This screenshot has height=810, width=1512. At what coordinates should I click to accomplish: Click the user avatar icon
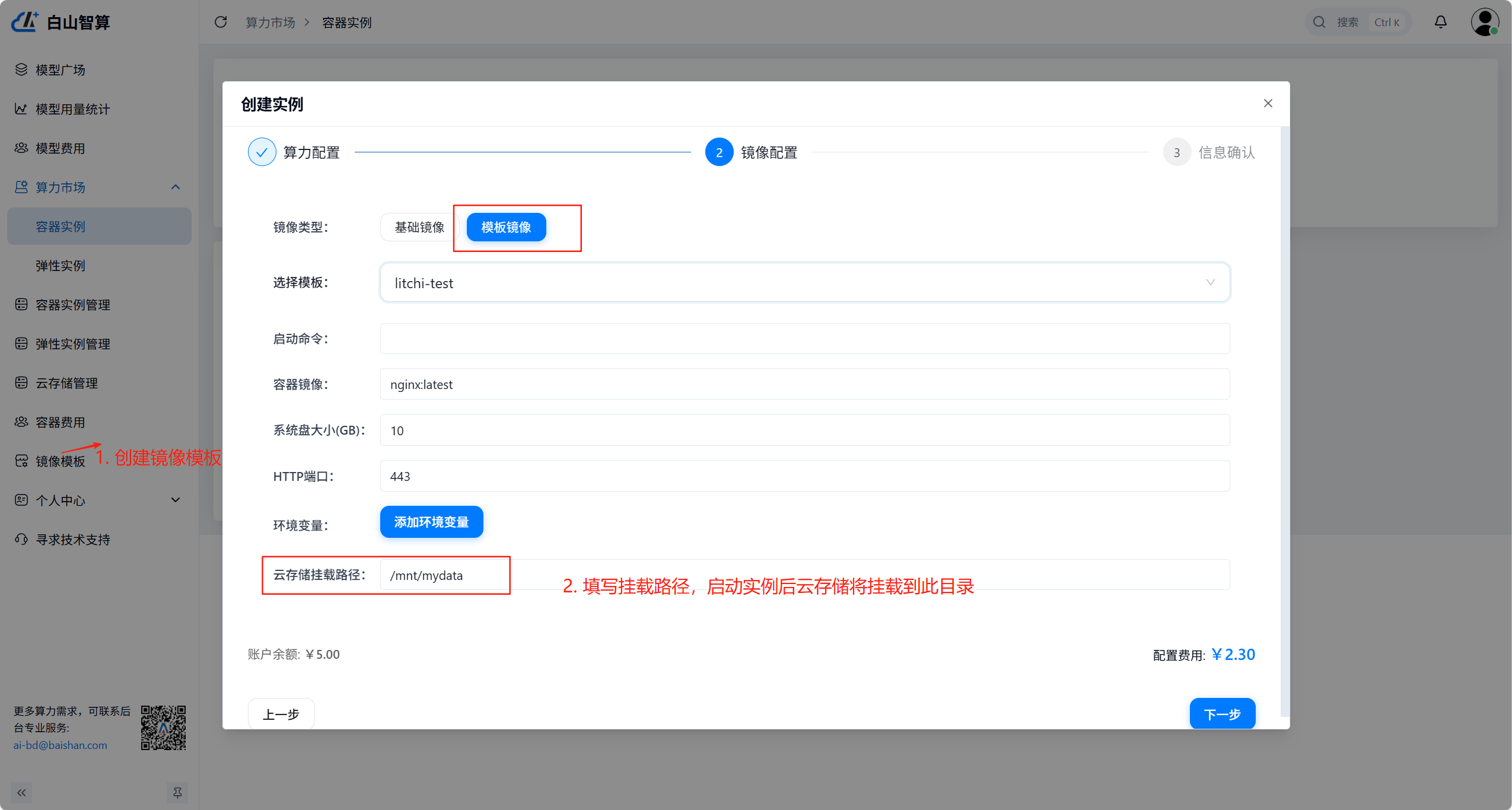pos(1484,22)
